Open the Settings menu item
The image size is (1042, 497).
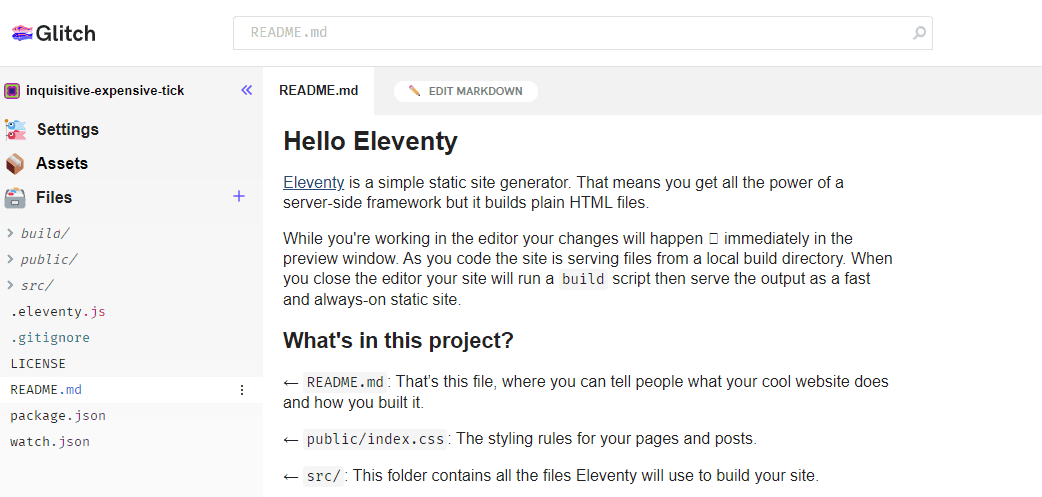(68, 129)
